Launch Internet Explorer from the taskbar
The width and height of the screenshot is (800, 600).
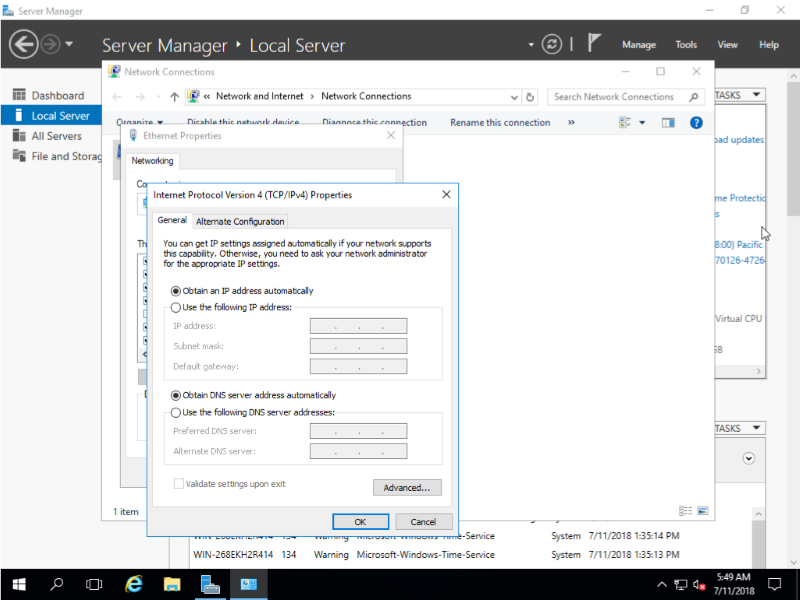pos(134,584)
